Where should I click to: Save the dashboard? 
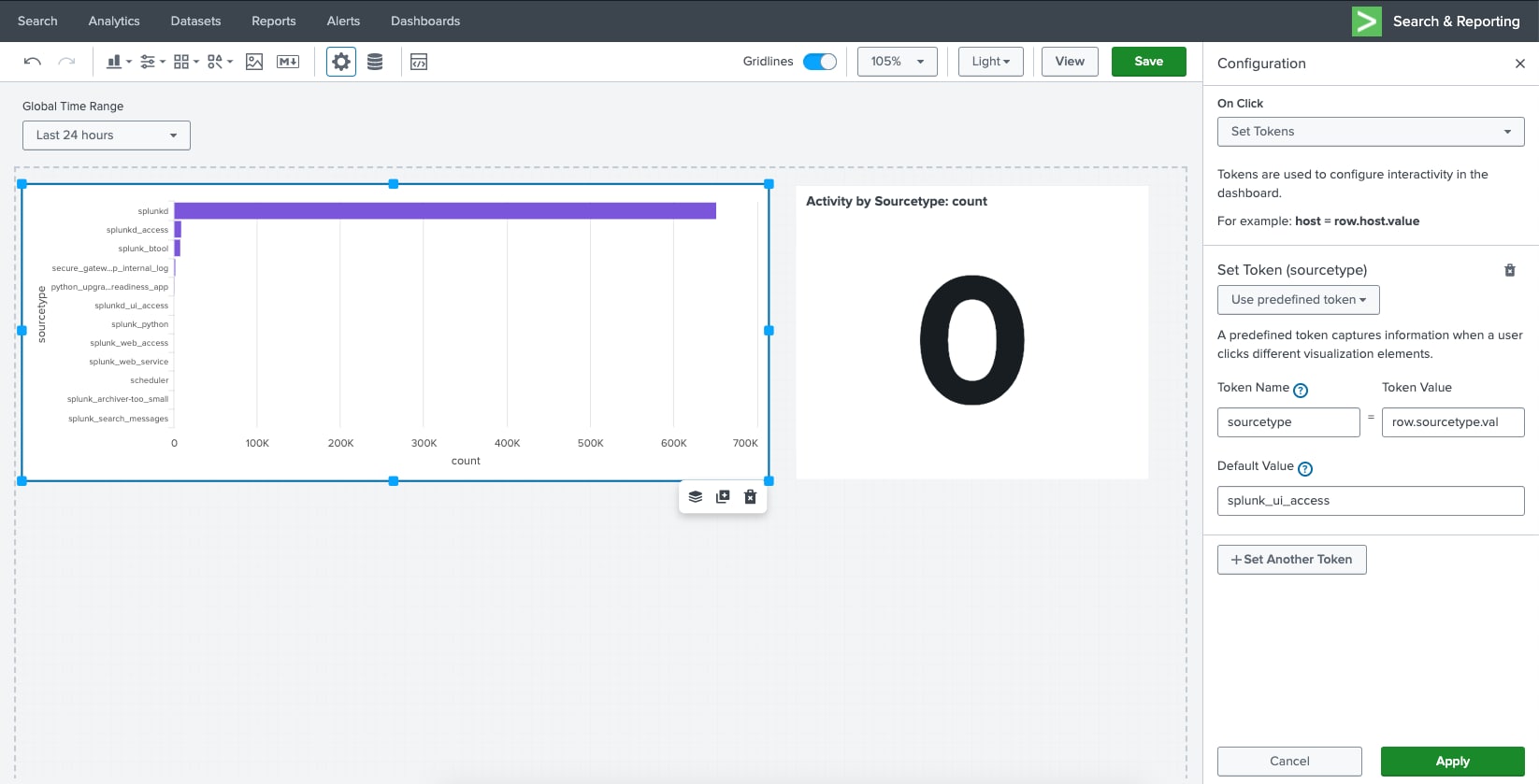[1149, 62]
